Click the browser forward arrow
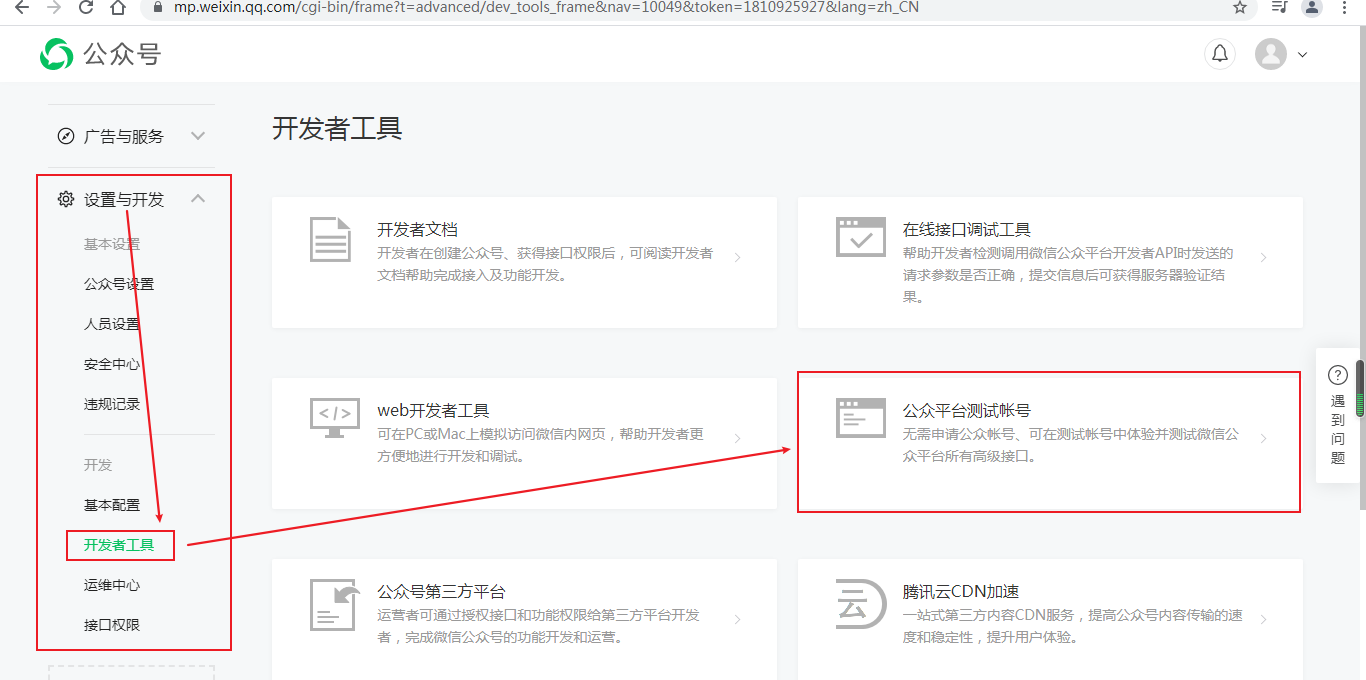The height and width of the screenshot is (680, 1366). (x=54, y=7)
